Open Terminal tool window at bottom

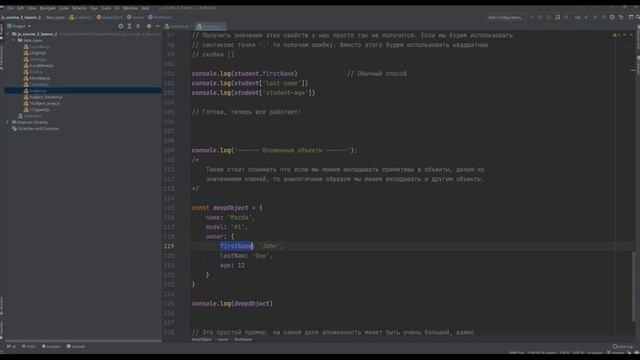[x=76, y=347]
